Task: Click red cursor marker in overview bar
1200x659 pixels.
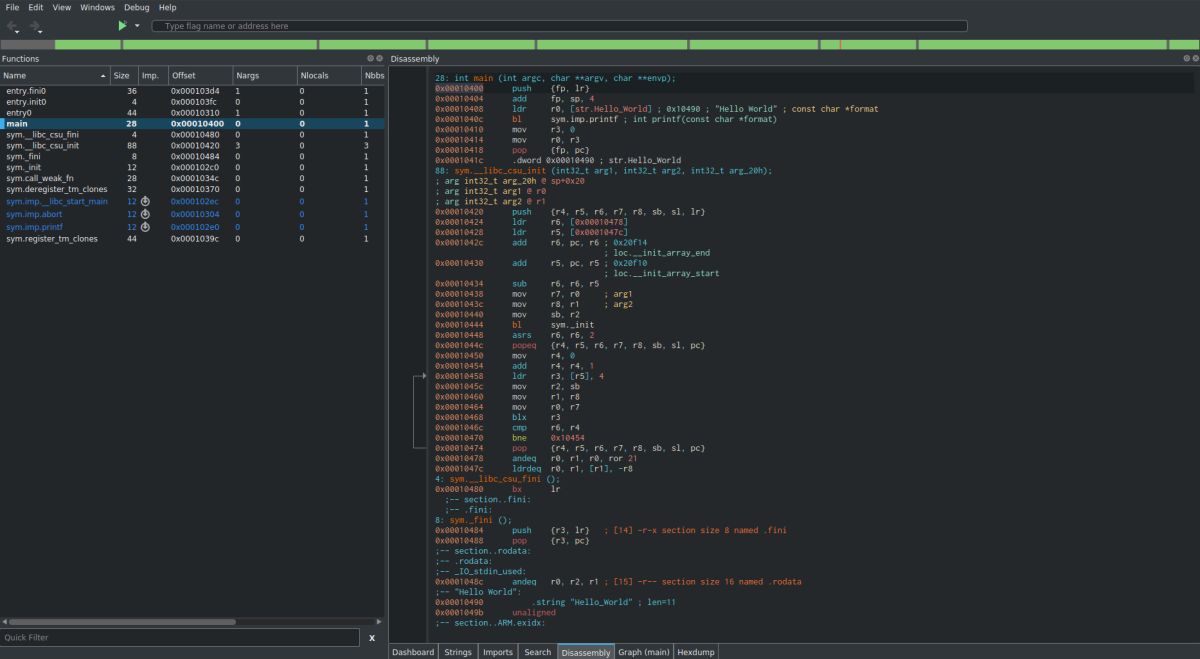Action: [x=840, y=44]
